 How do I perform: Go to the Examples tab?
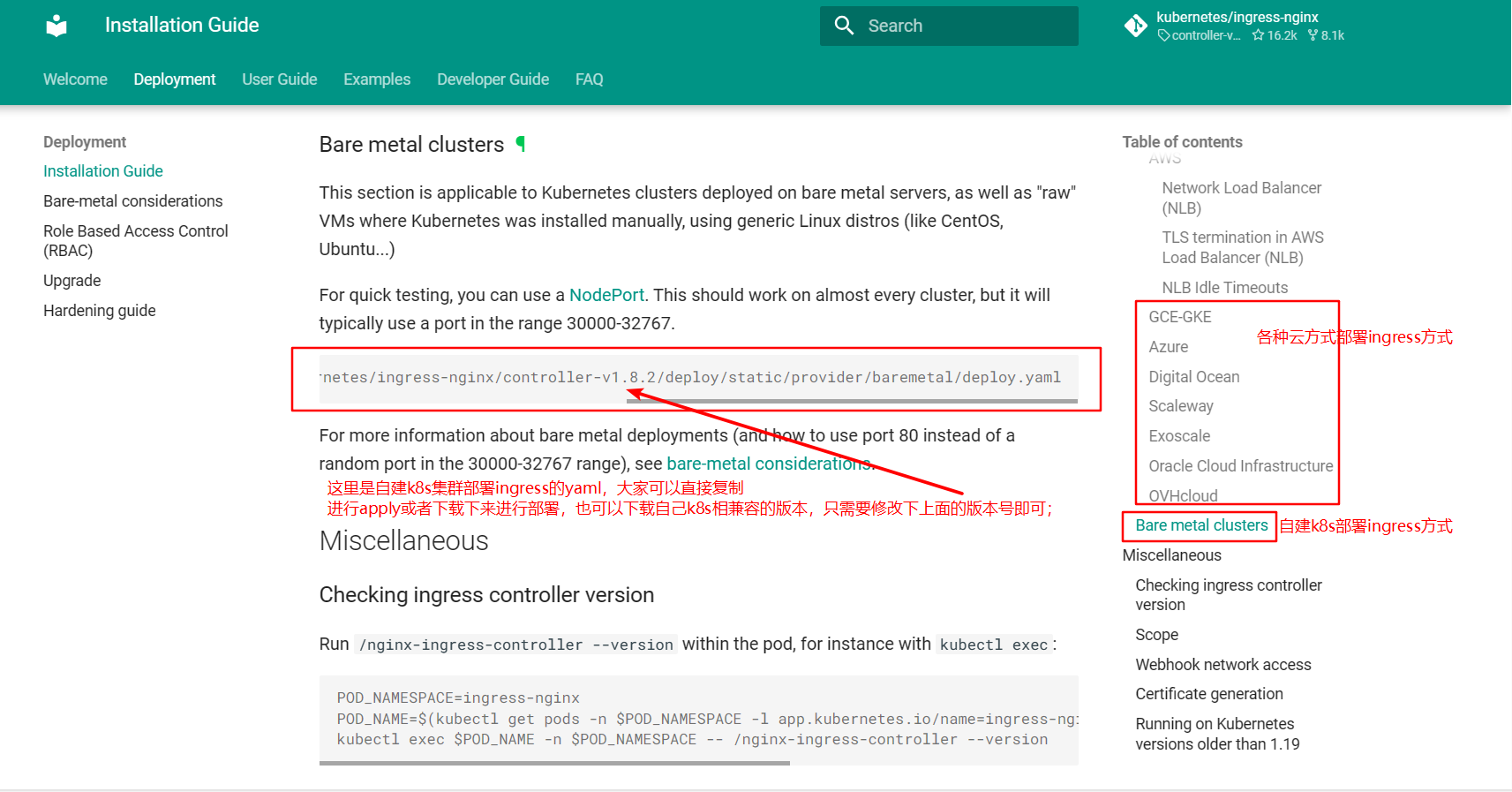pyautogui.click(x=377, y=79)
